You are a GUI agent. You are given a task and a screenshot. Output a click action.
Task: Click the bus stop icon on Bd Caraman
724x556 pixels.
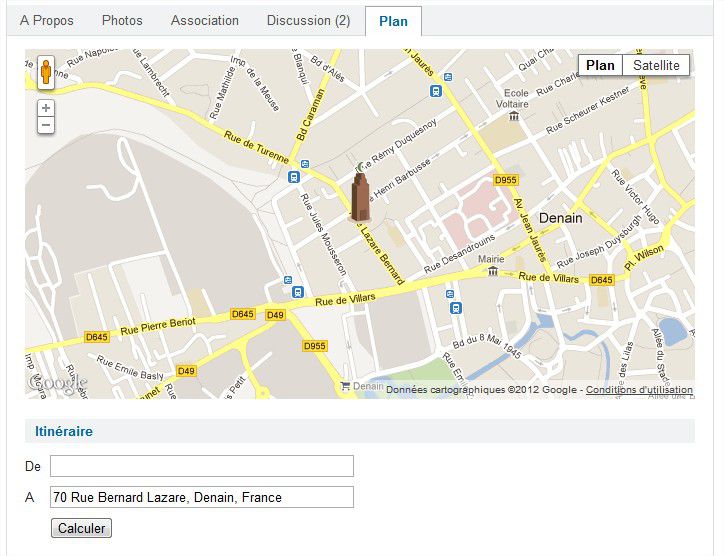[293, 177]
